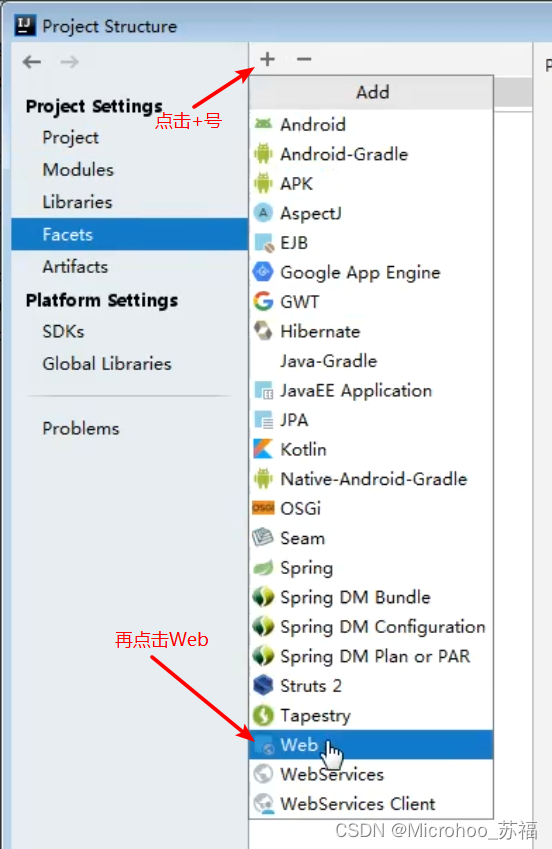
Task: Click the Android-Gradle robot icon
Action: point(263,154)
